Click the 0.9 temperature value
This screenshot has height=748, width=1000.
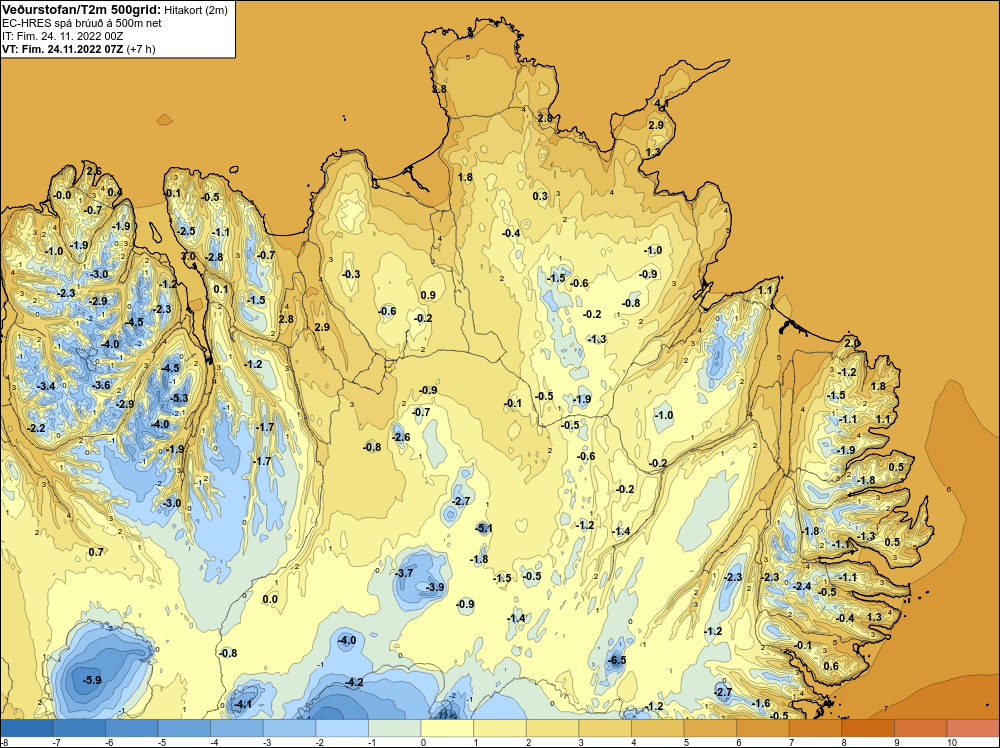click(428, 295)
